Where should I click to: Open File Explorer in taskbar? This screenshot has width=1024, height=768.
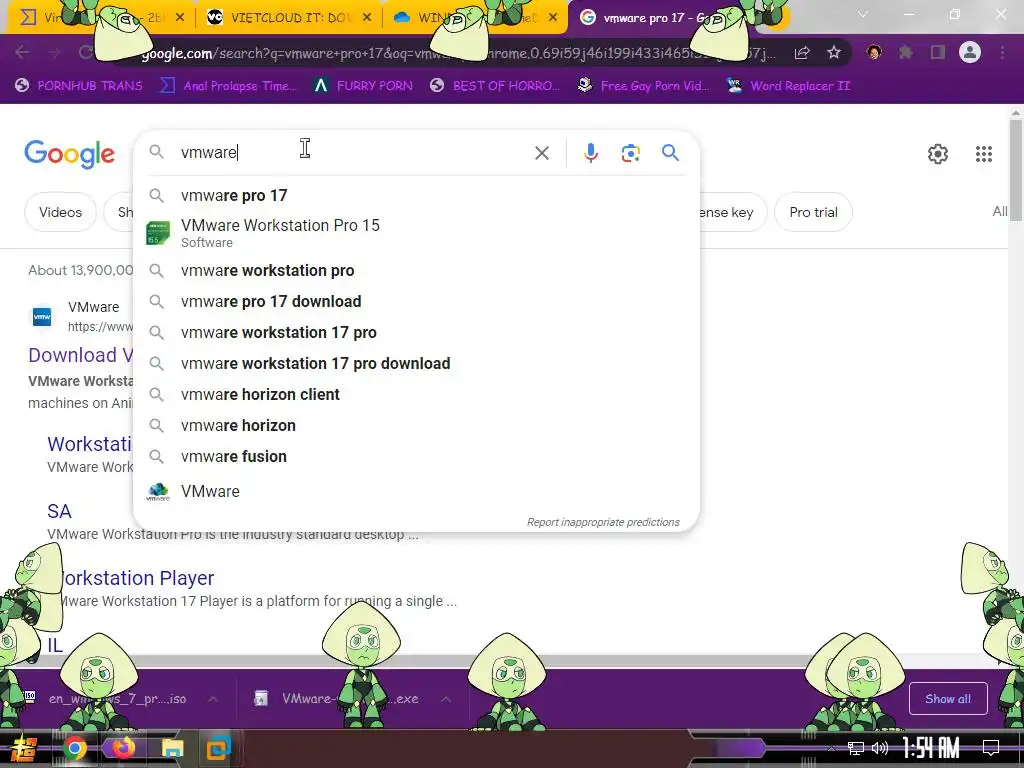pyautogui.click(x=172, y=748)
